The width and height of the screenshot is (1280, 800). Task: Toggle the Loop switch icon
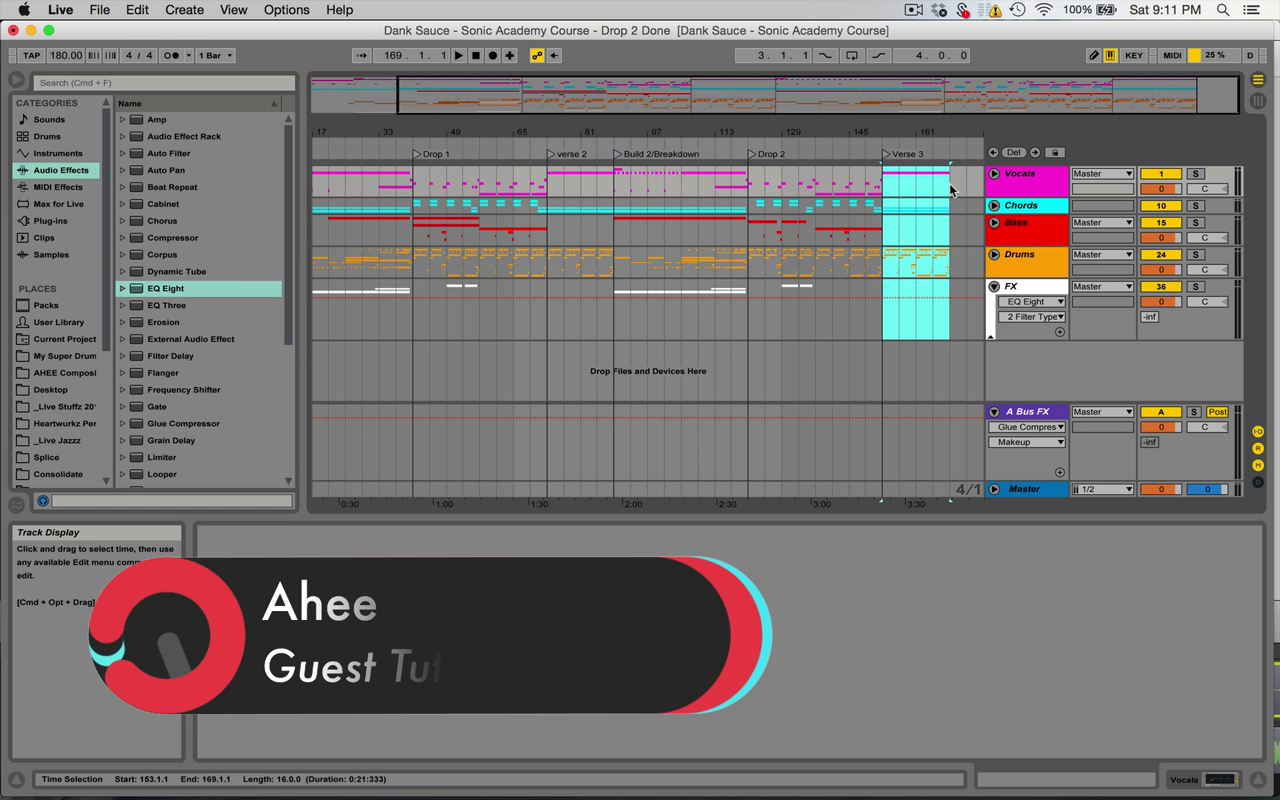pos(852,56)
